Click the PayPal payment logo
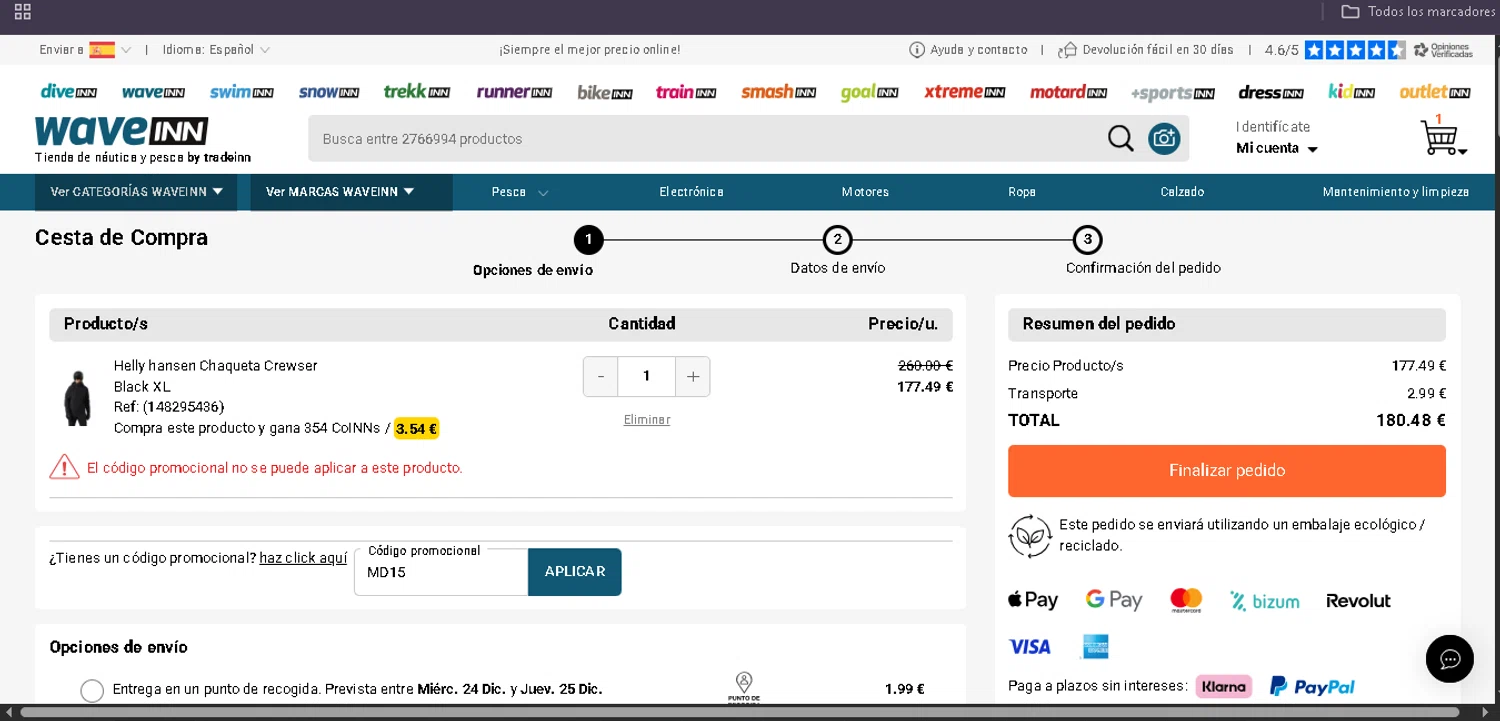This screenshot has width=1500, height=721. 1312,686
